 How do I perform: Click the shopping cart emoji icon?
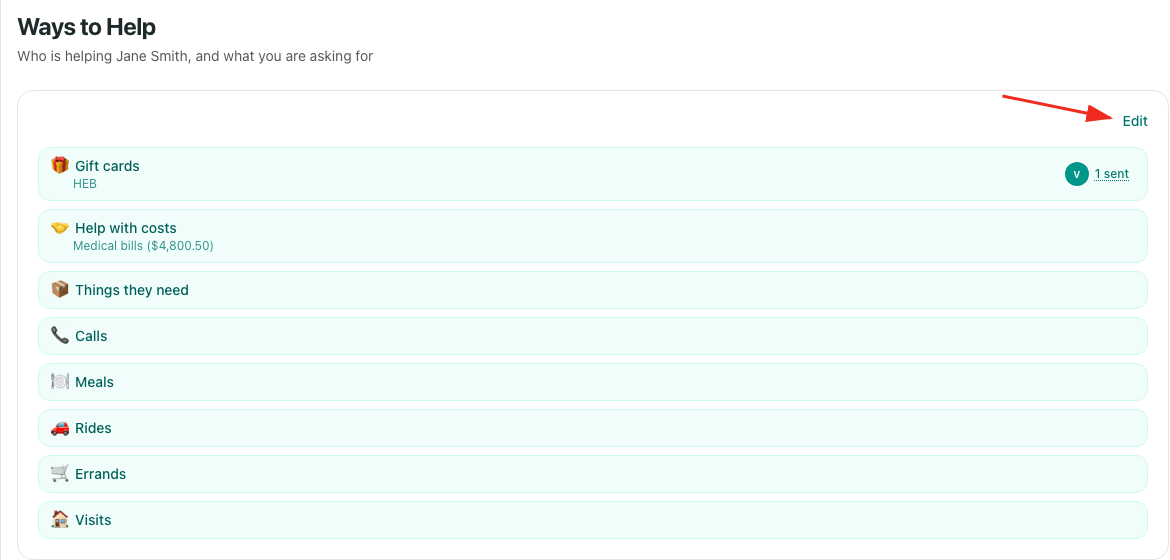pos(60,473)
